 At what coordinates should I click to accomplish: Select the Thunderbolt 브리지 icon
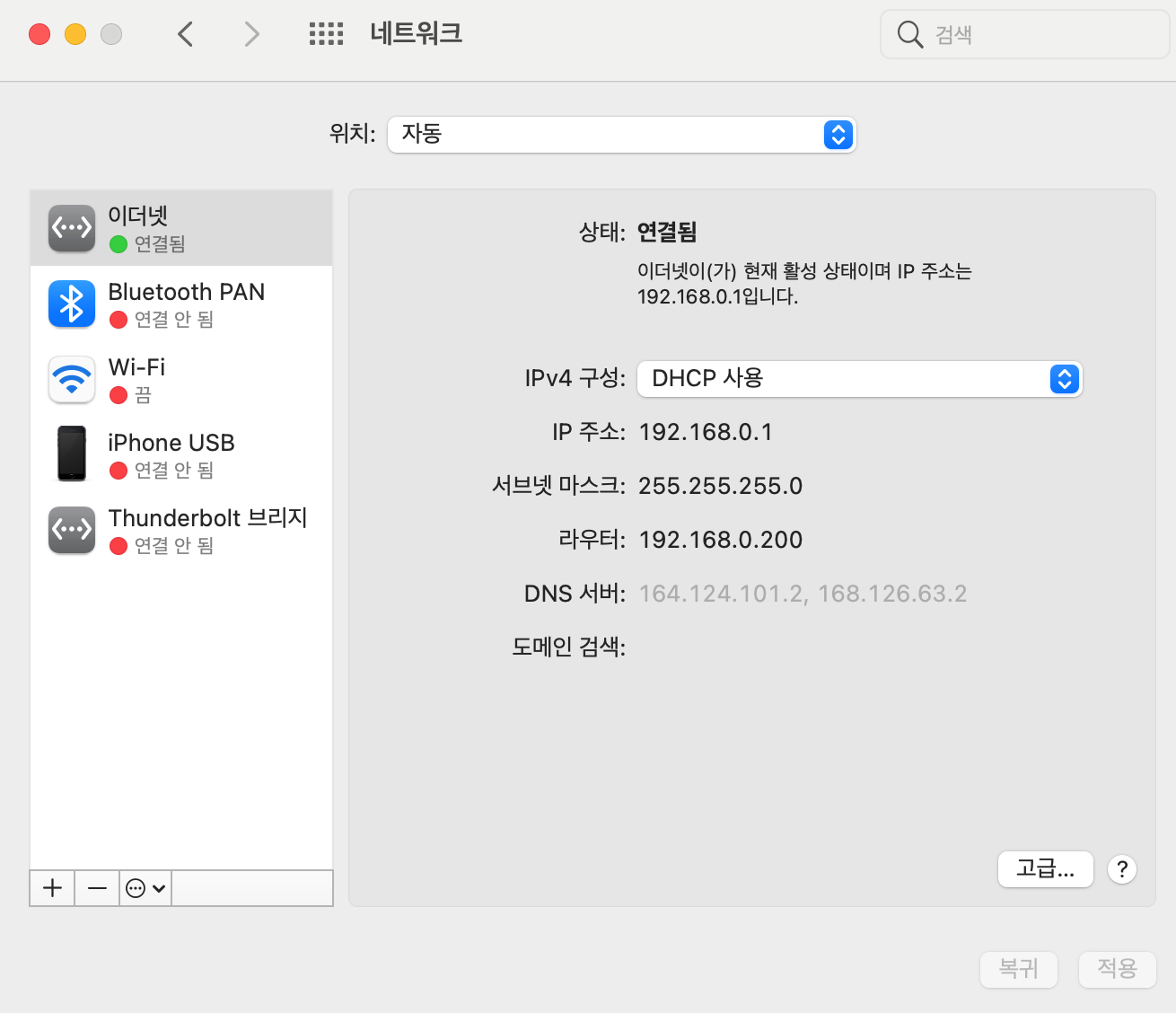(72, 530)
